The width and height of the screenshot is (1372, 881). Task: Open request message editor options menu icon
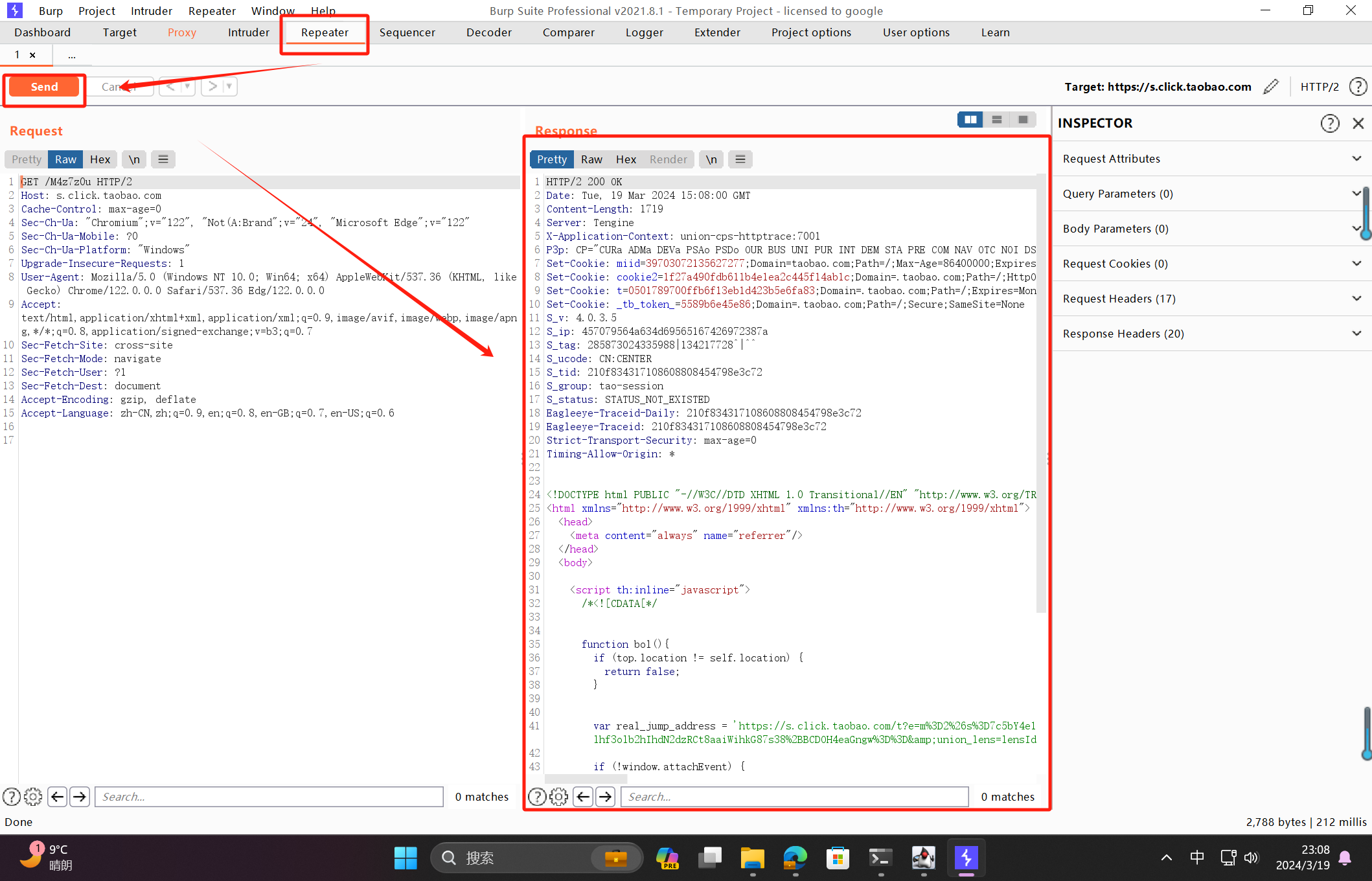click(x=163, y=159)
